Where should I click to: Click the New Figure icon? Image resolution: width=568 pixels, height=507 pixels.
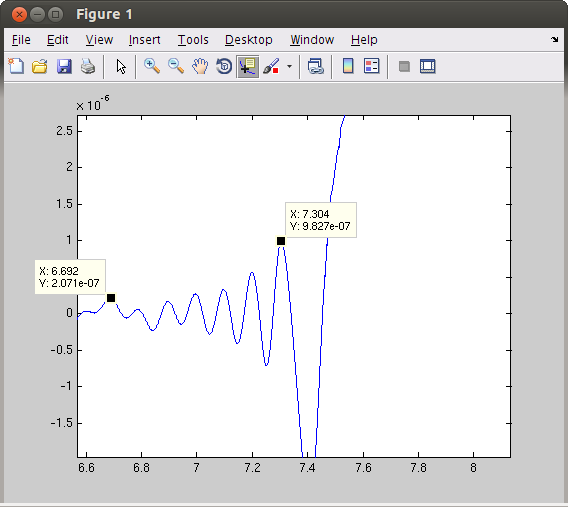coord(16,67)
